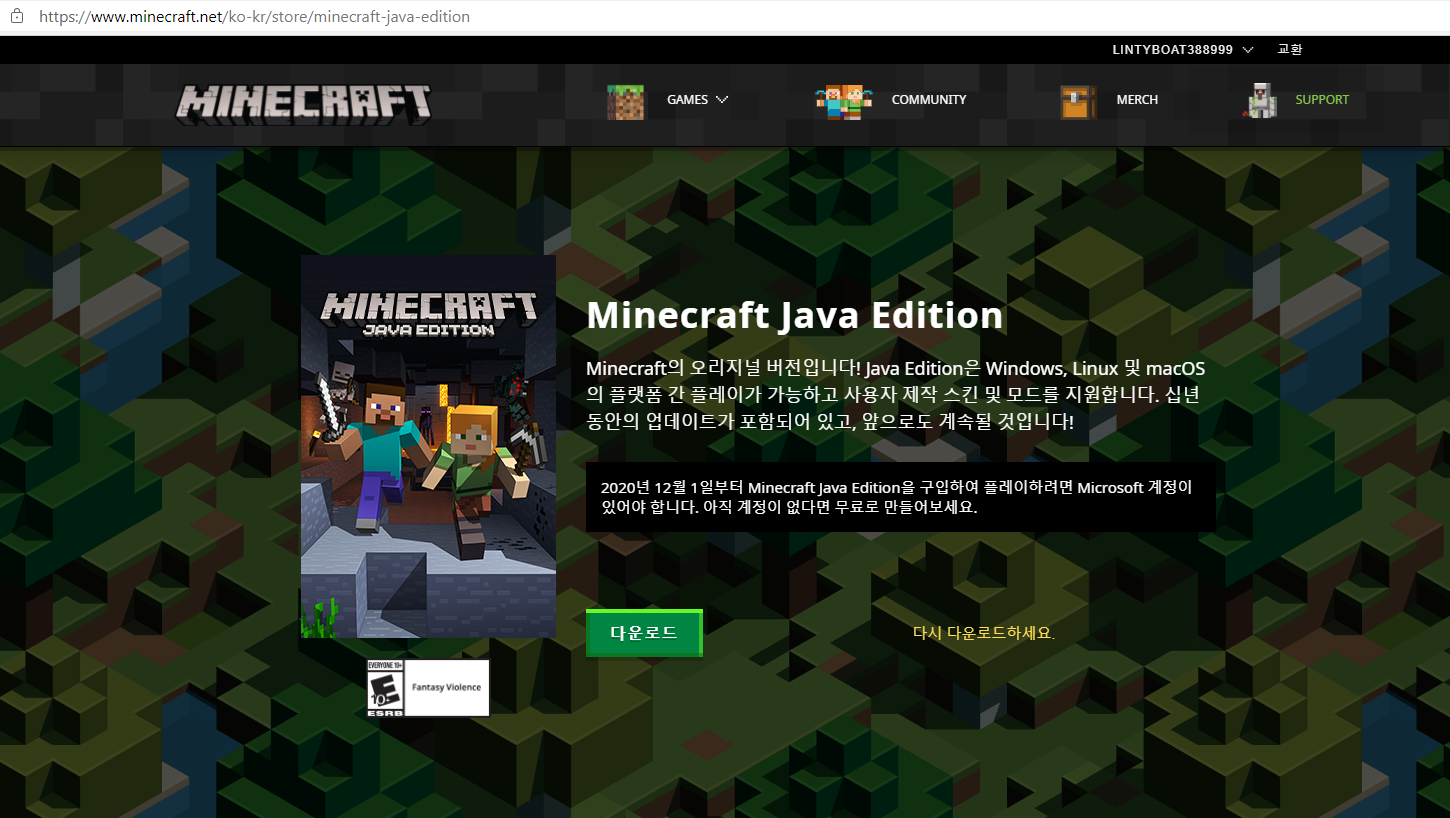This screenshot has height=818, width=1450.
Task: Click the treasure chest Merch icon
Action: [1078, 102]
